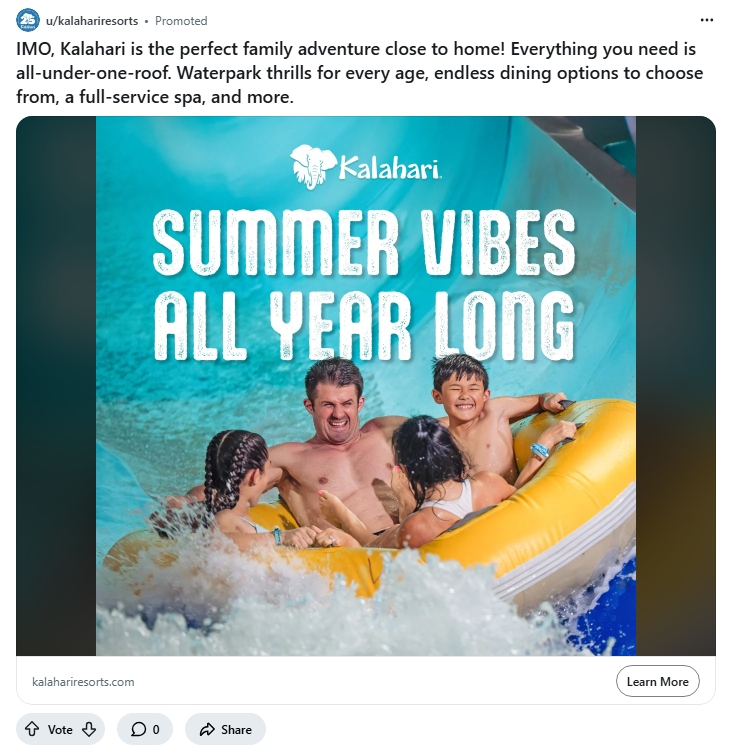Click the Share text label
Screen dimensions: 732x749
(x=236, y=730)
